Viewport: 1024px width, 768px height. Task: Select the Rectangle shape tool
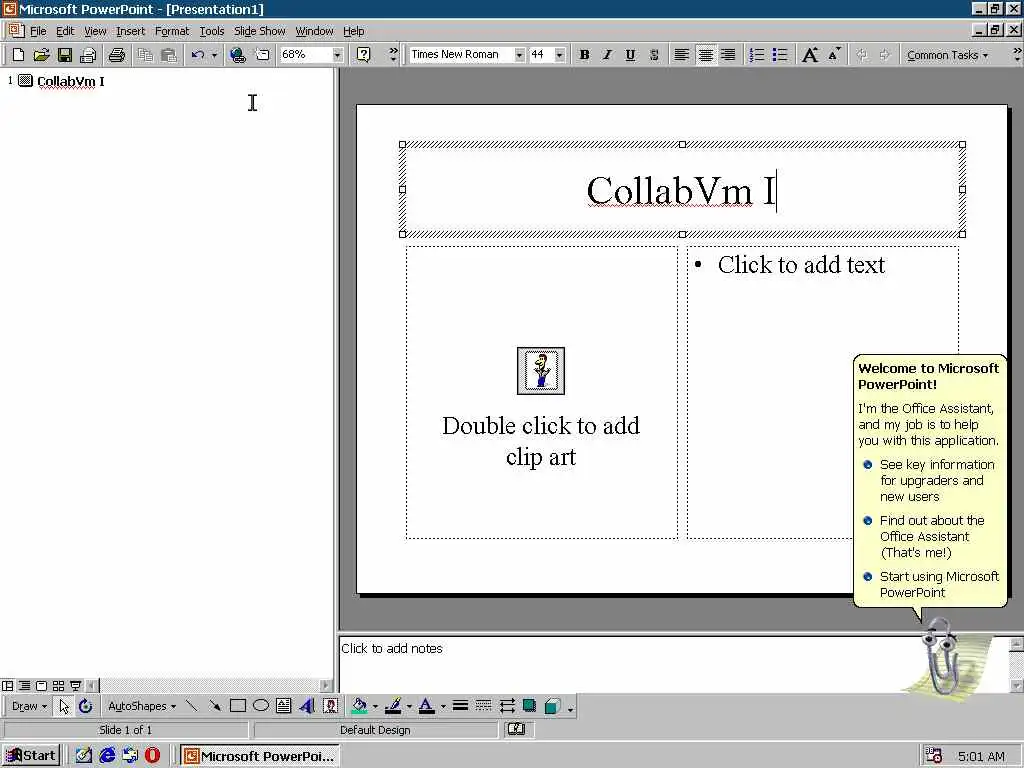tap(238, 706)
